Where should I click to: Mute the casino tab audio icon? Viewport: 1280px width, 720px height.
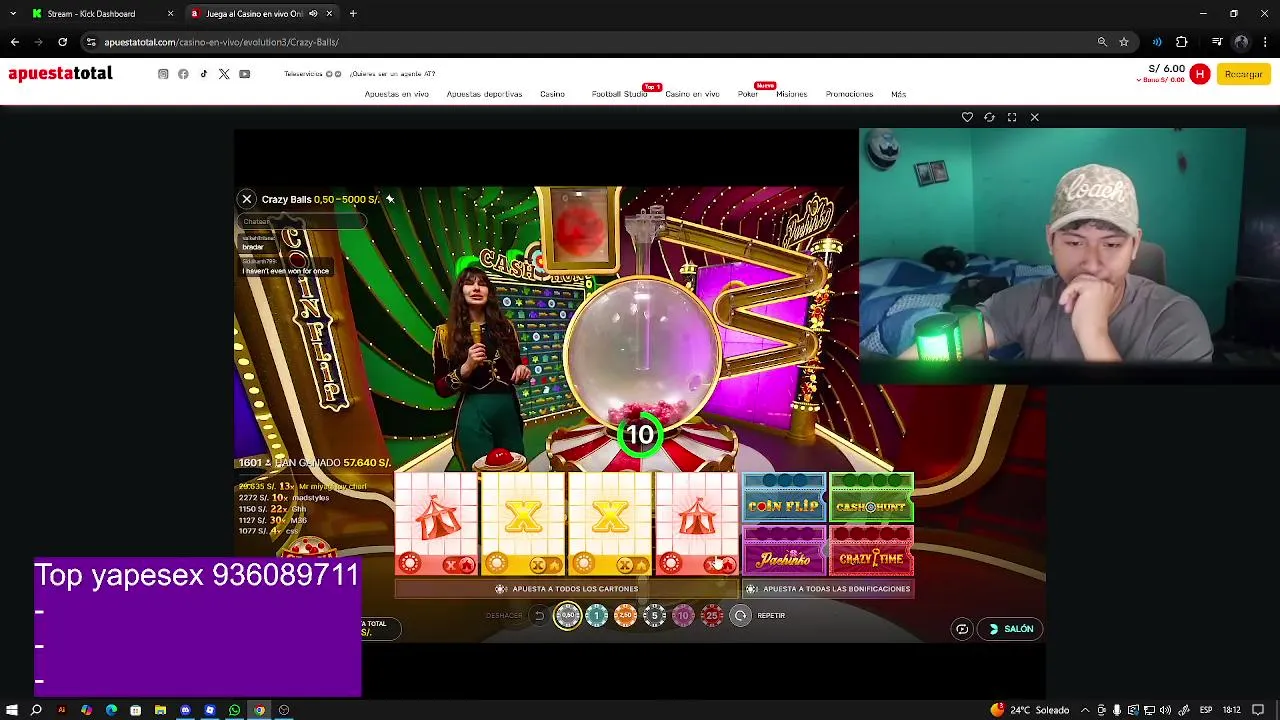[313, 14]
